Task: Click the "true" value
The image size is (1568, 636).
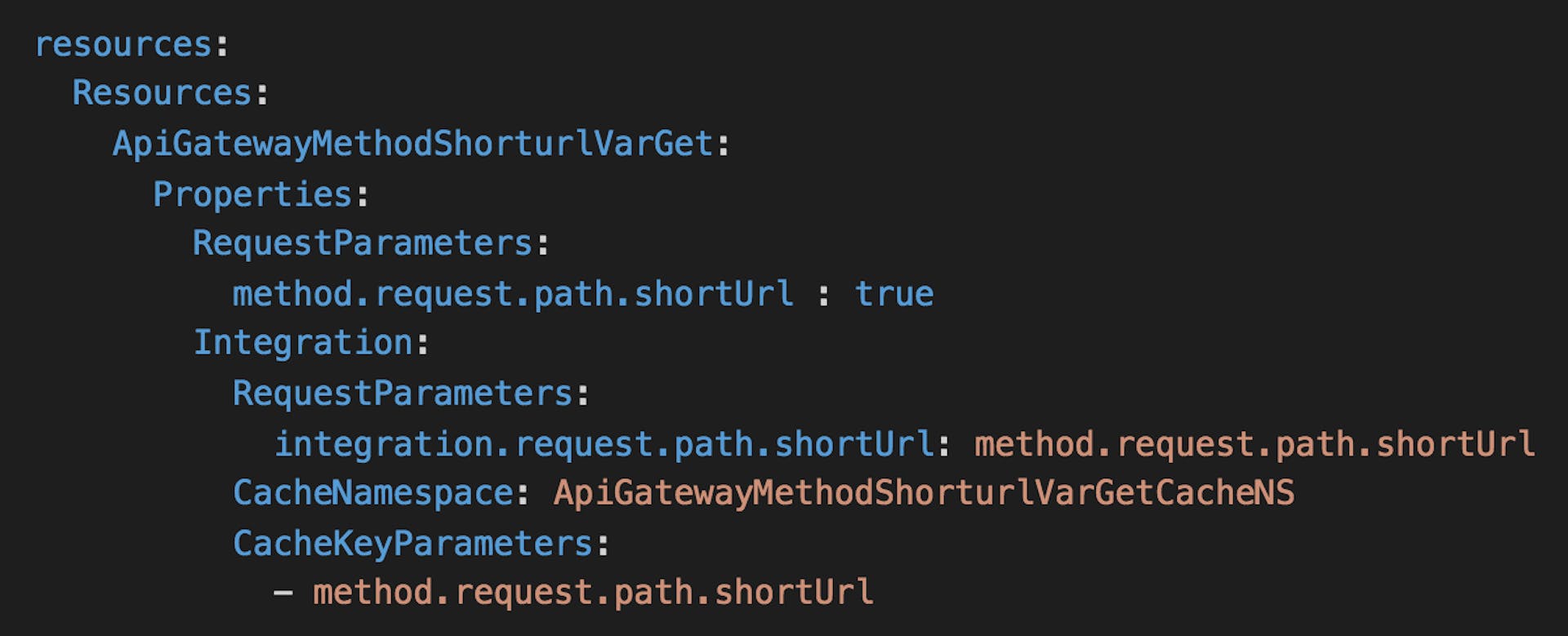Action: click(x=894, y=294)
